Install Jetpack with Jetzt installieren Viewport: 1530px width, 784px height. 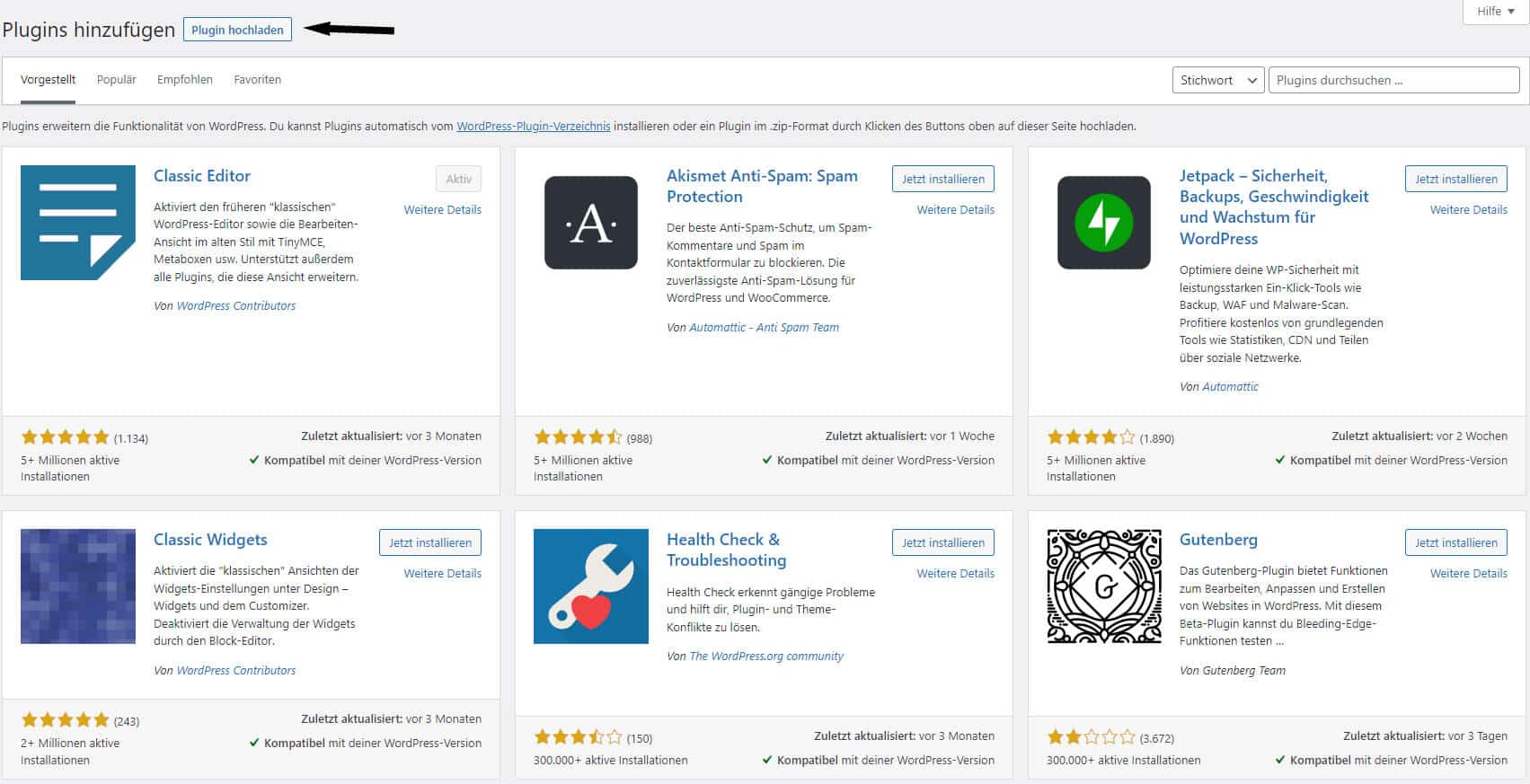pos(1456,179)
